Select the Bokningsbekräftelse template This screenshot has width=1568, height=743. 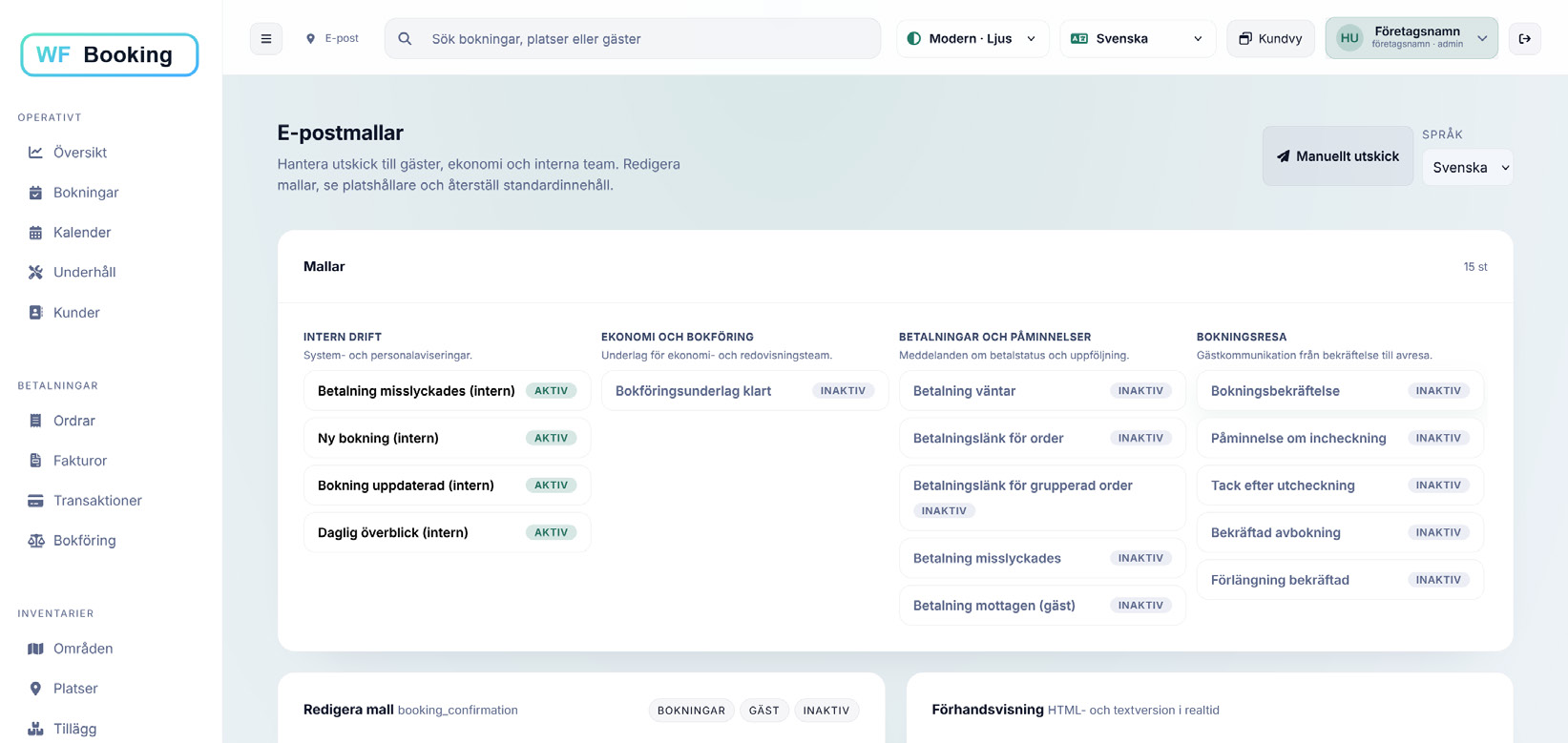click(1275, 391)
